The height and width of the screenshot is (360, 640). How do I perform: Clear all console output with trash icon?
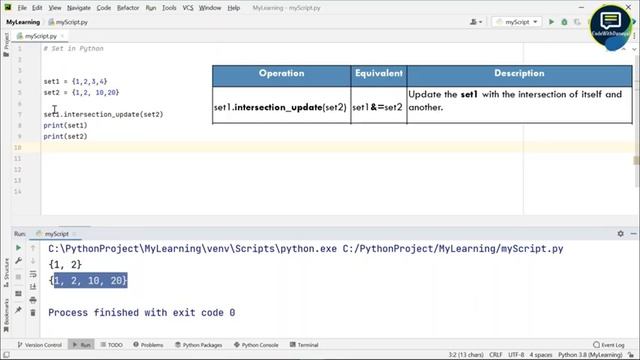pyautogui.click(x=33, y=313)
